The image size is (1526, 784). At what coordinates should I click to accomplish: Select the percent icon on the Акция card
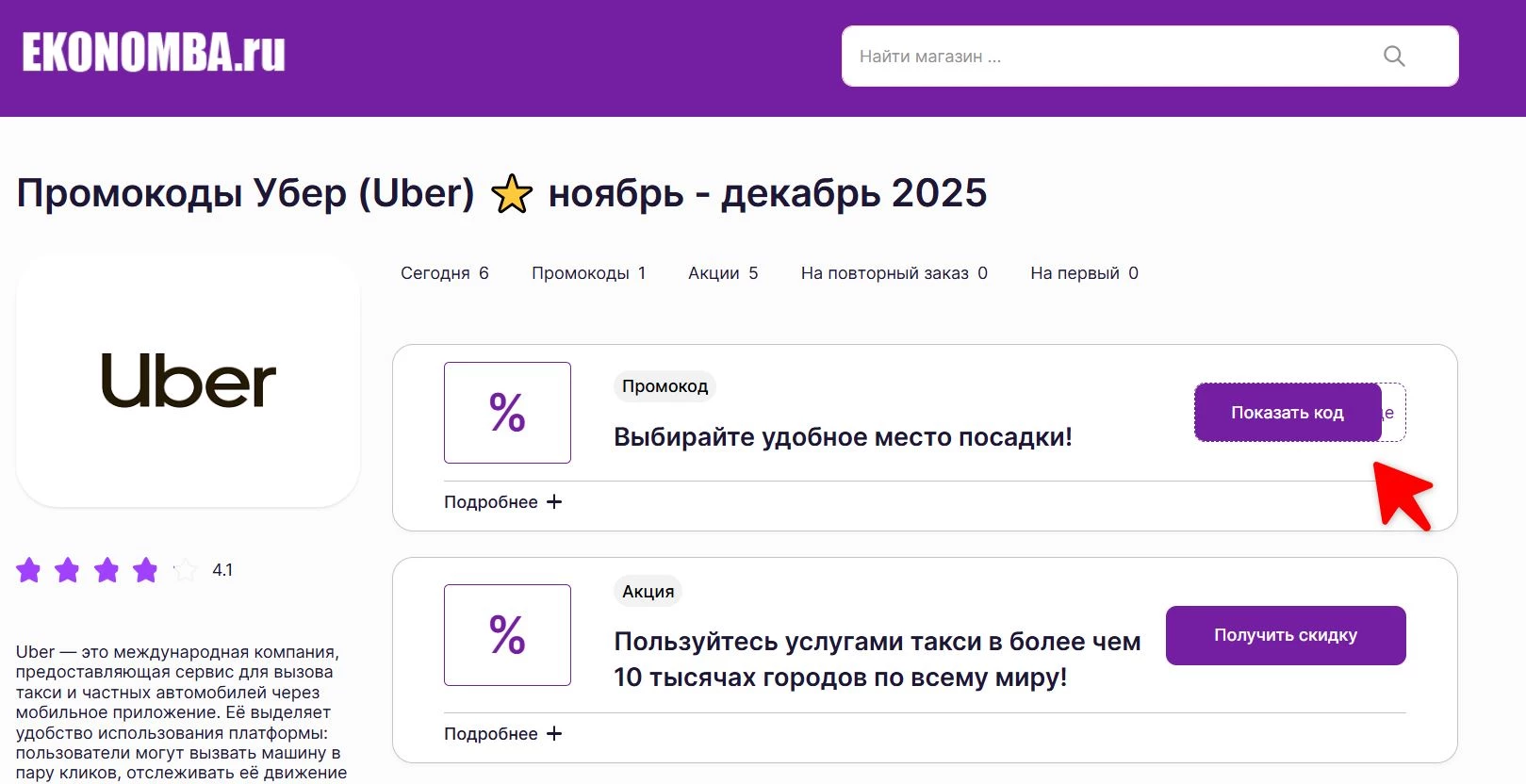[x=507, y=634]
